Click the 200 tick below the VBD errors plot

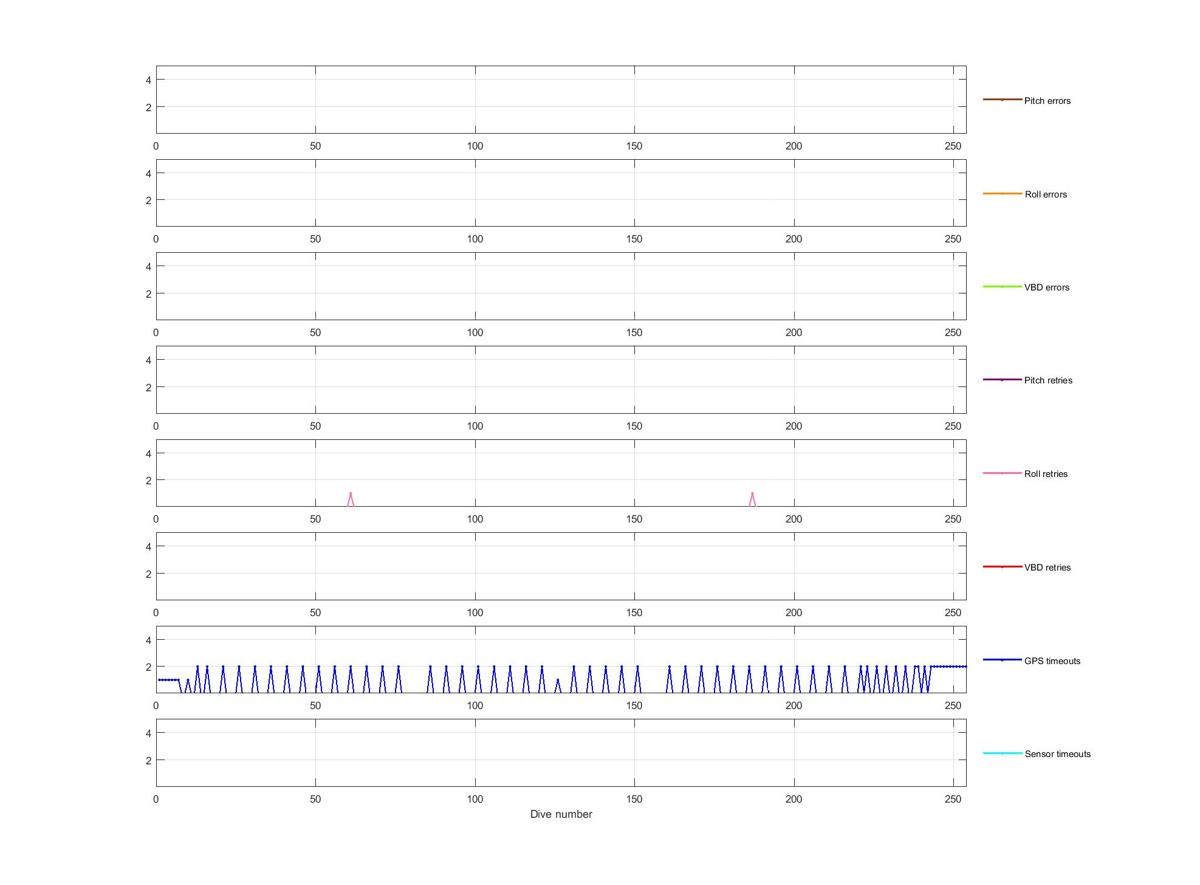click(x=794, y=333)
